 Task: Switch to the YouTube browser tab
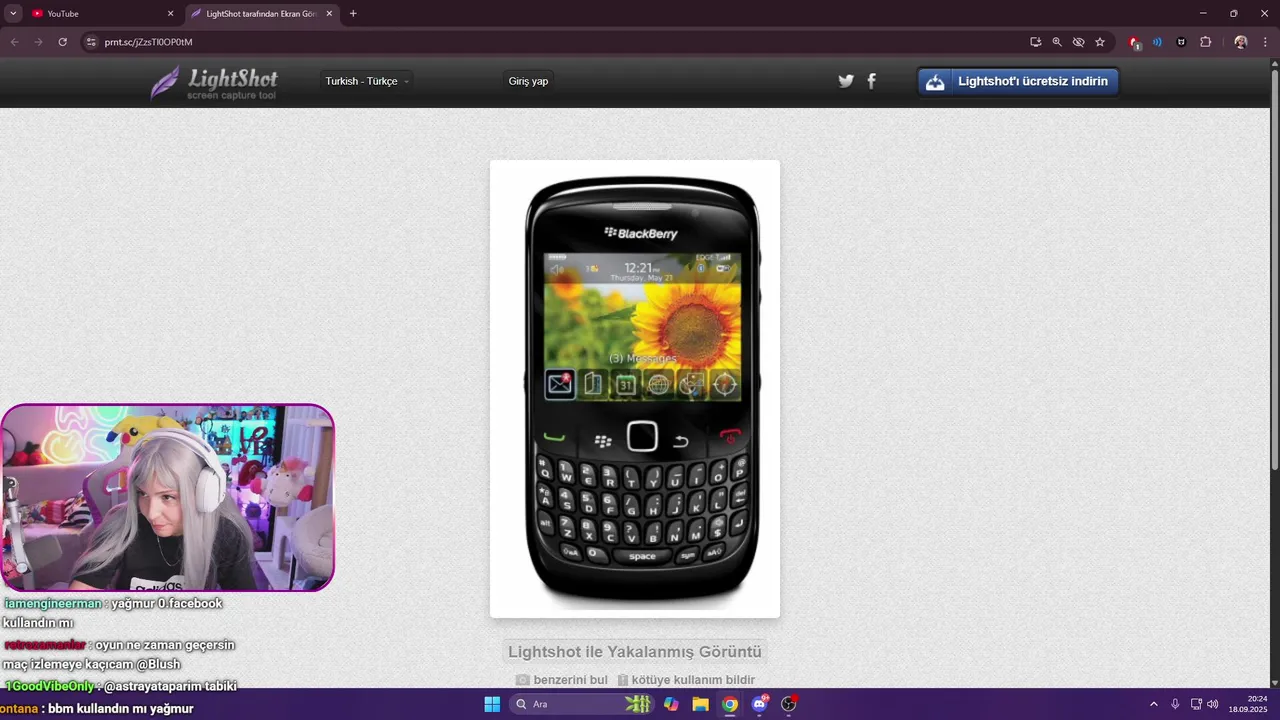coord(100,13)
